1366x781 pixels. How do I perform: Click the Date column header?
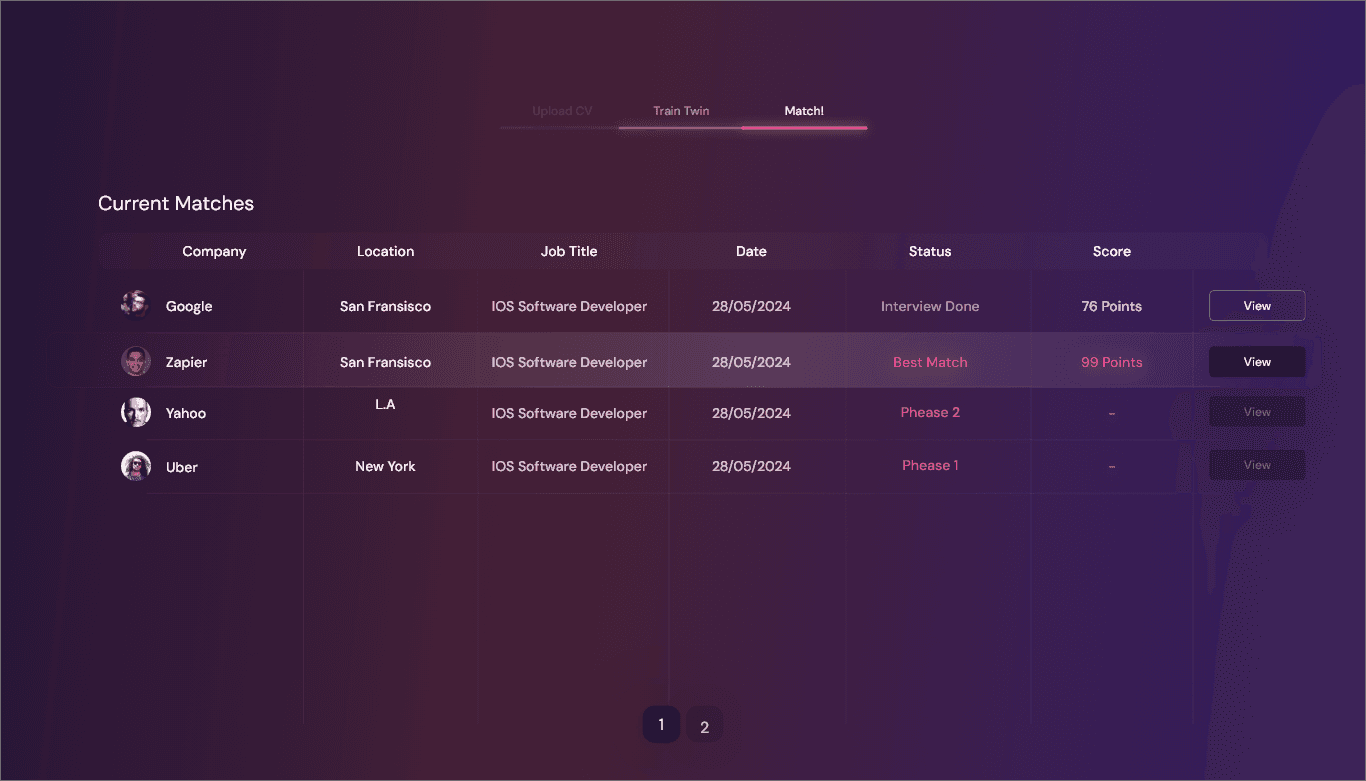[x=751, y=251]
